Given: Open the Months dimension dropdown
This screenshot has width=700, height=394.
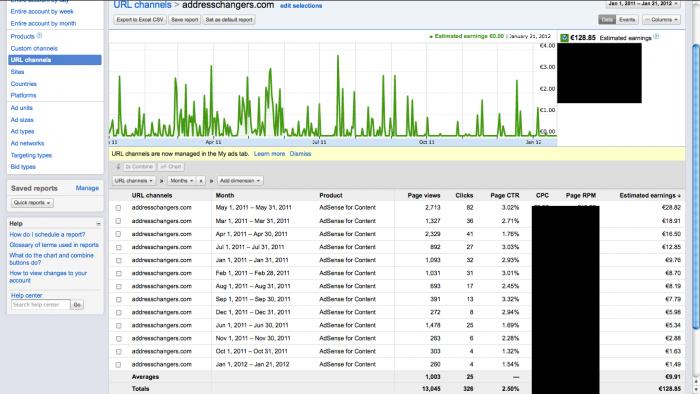Looking at the screenshot, I should point(182,181).
